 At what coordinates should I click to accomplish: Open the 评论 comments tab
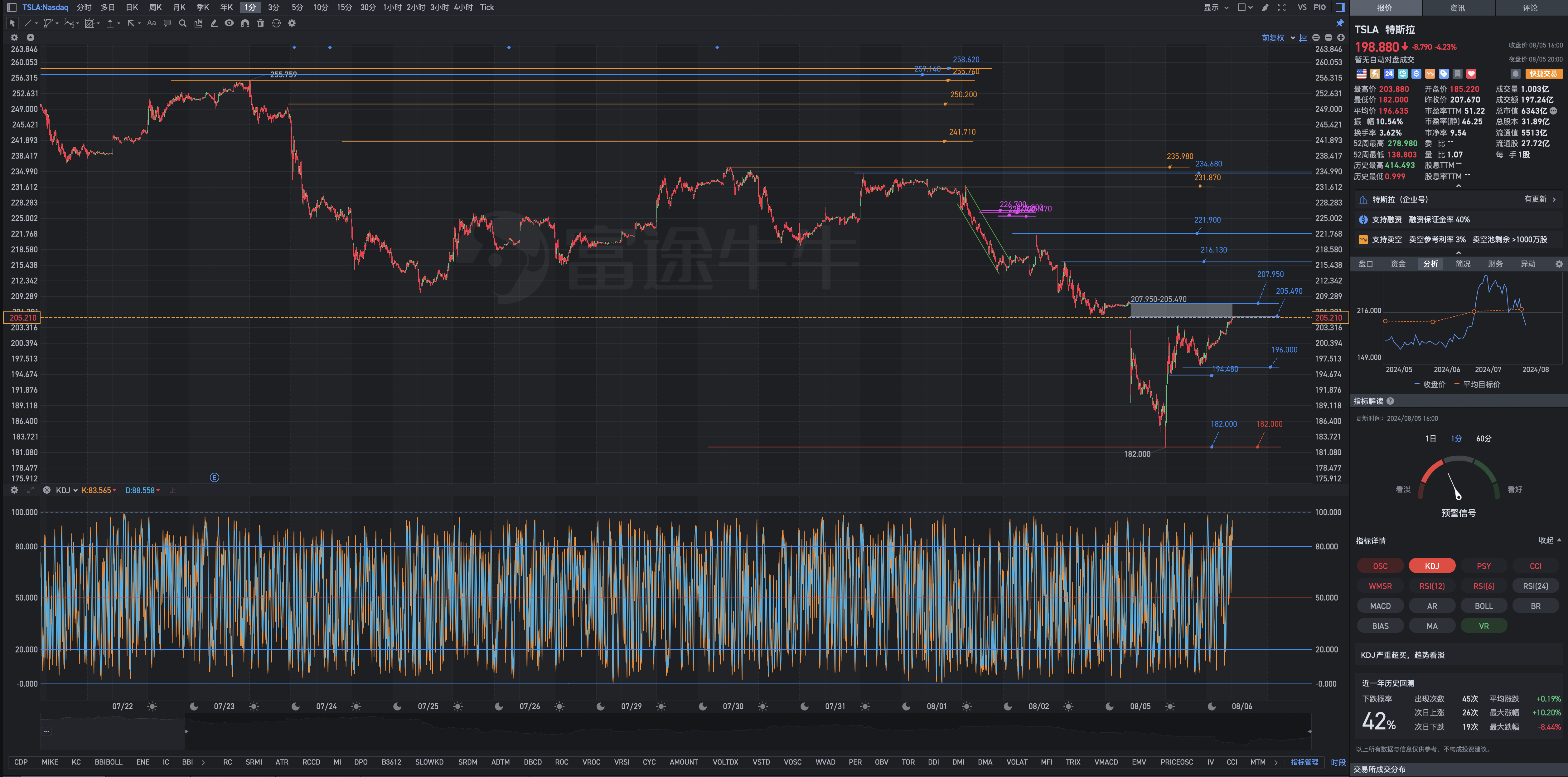click(x=1530, y=8)
